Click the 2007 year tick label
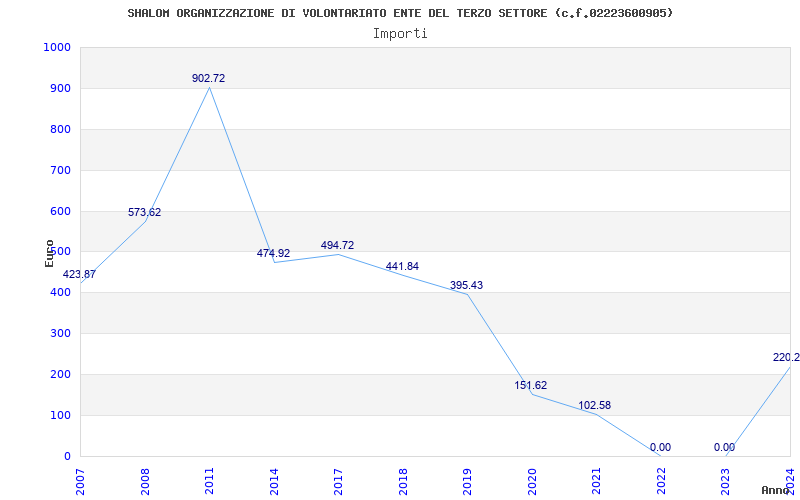Image resolution: width=800 pixels, height=500 pixels. pyautogui.click(x=80, y=481)
